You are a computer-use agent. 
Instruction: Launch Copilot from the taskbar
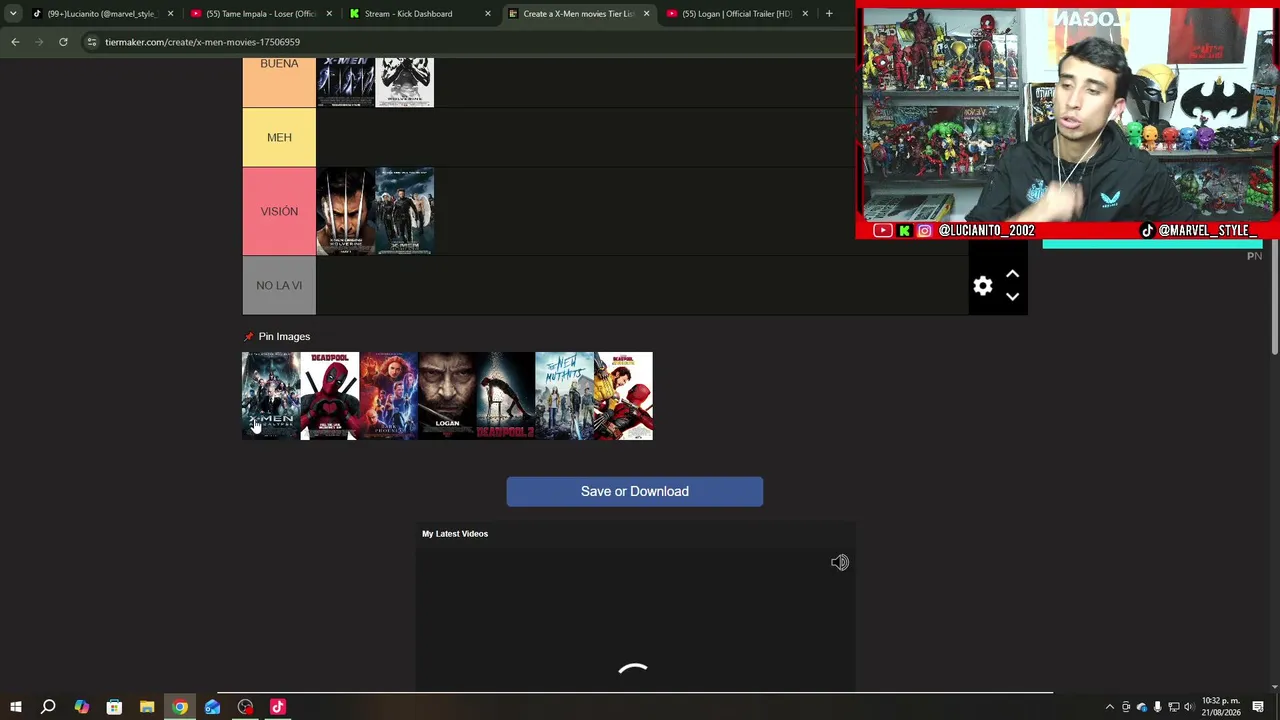click(x=81, y=707)
